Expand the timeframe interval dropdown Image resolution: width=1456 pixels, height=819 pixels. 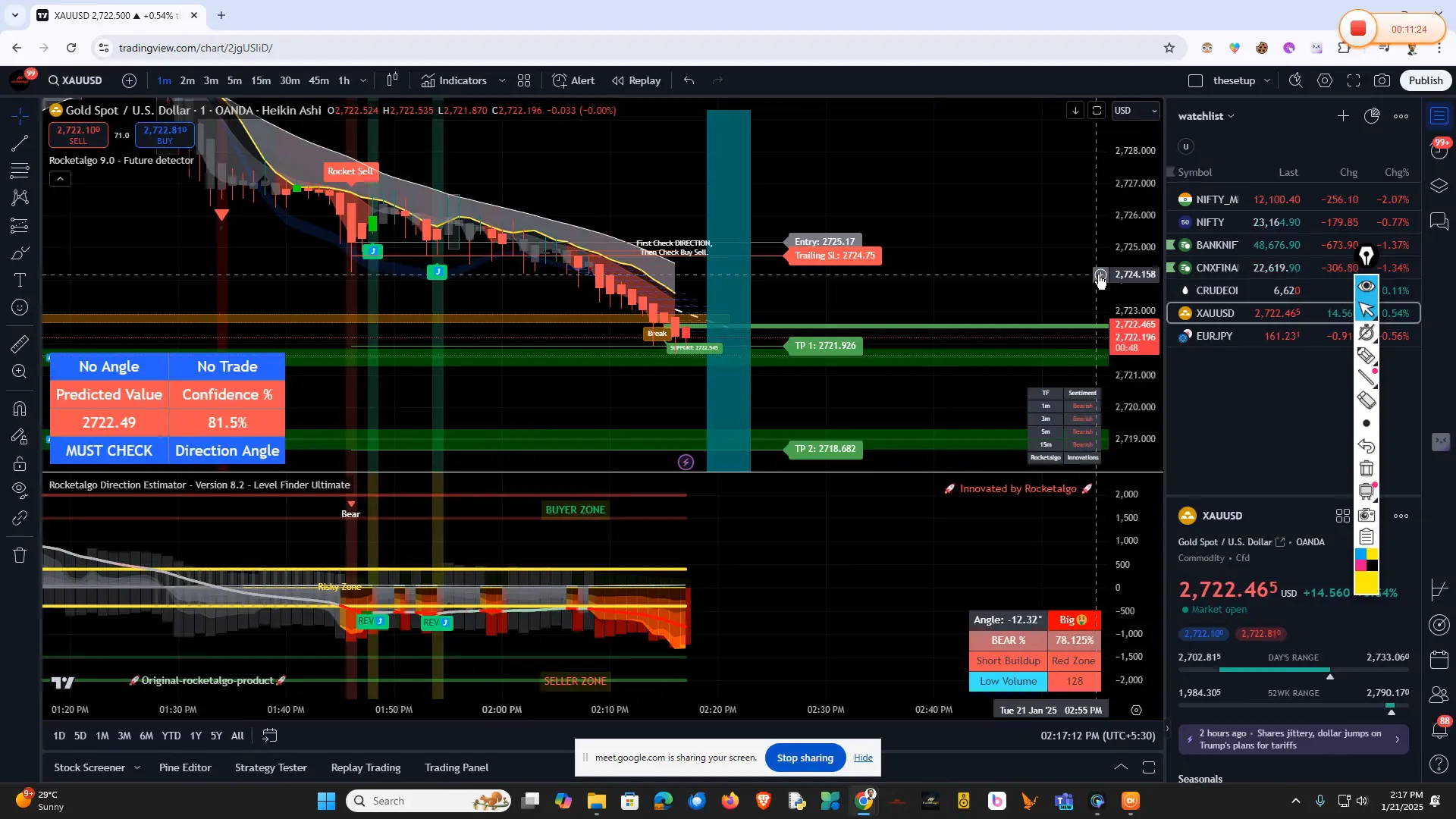pyautogui.click(x=363, y=80)
